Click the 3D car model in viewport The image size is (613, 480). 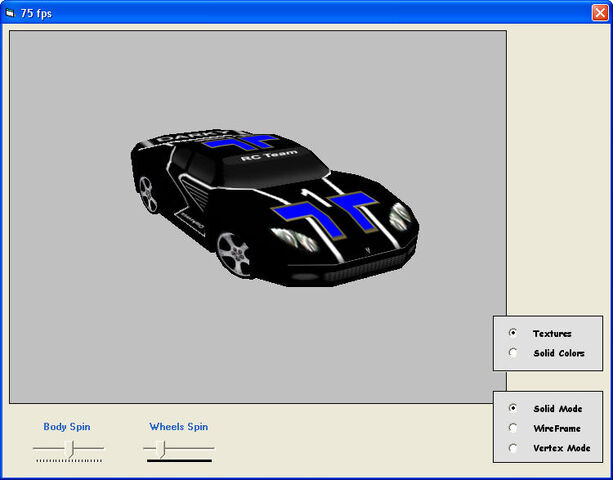coord(274,209)
